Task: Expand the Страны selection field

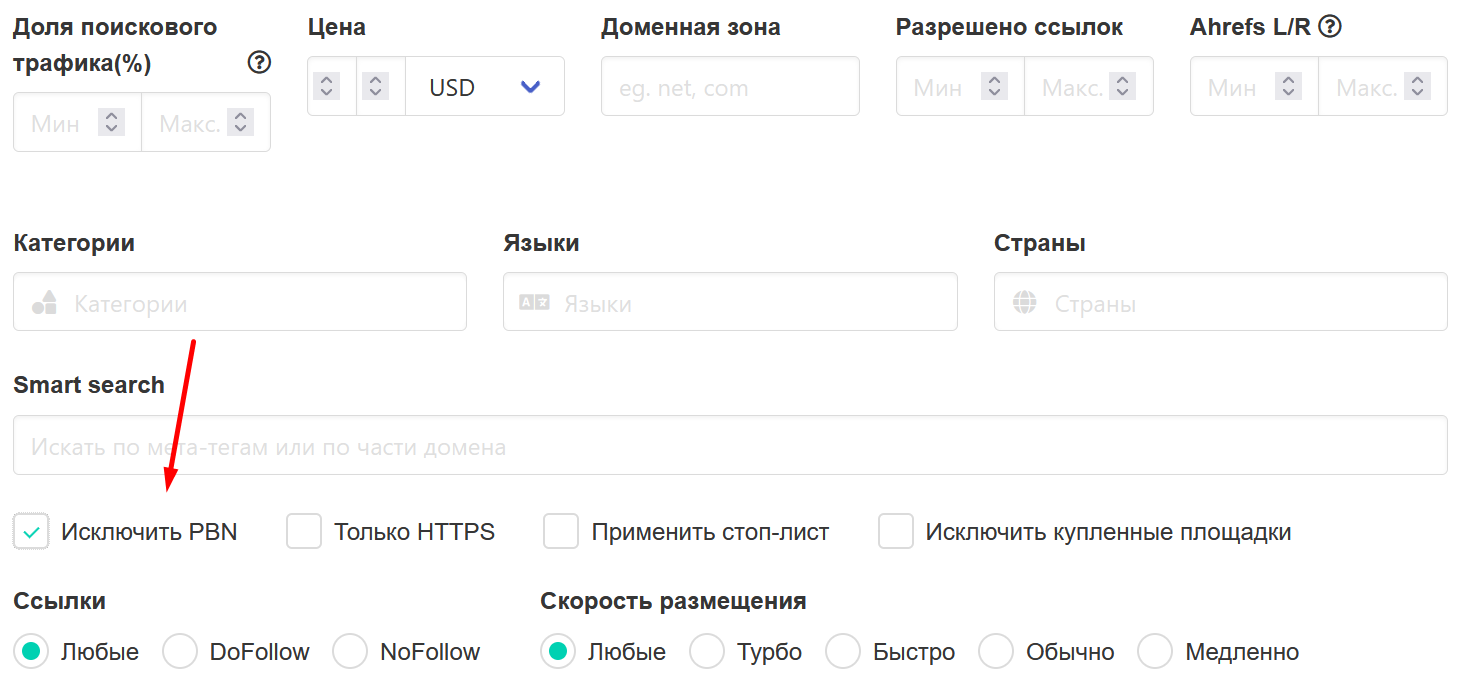Action: (1220, 303)
